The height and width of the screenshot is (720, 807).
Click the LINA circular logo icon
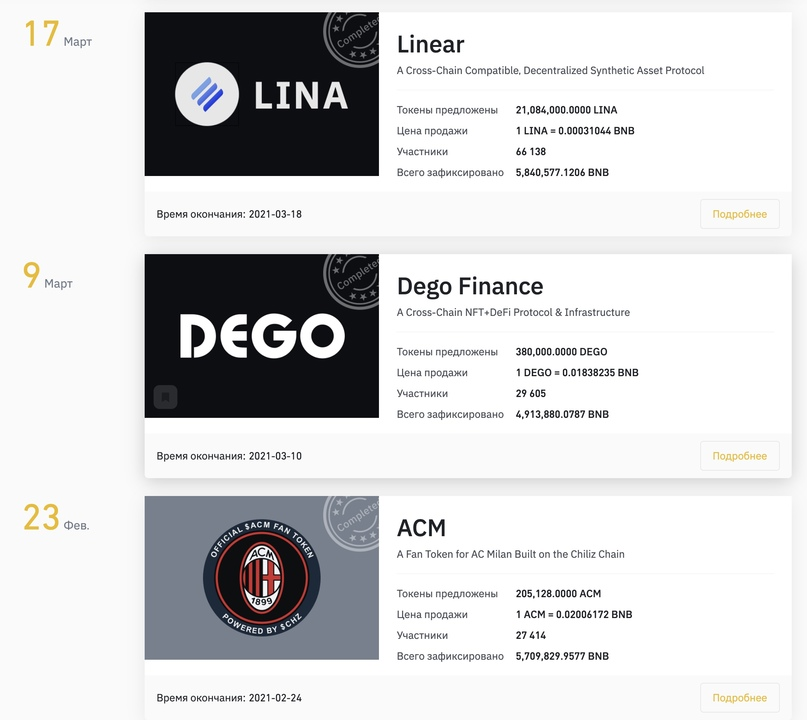pyautogui.click(x=207, y=94)
